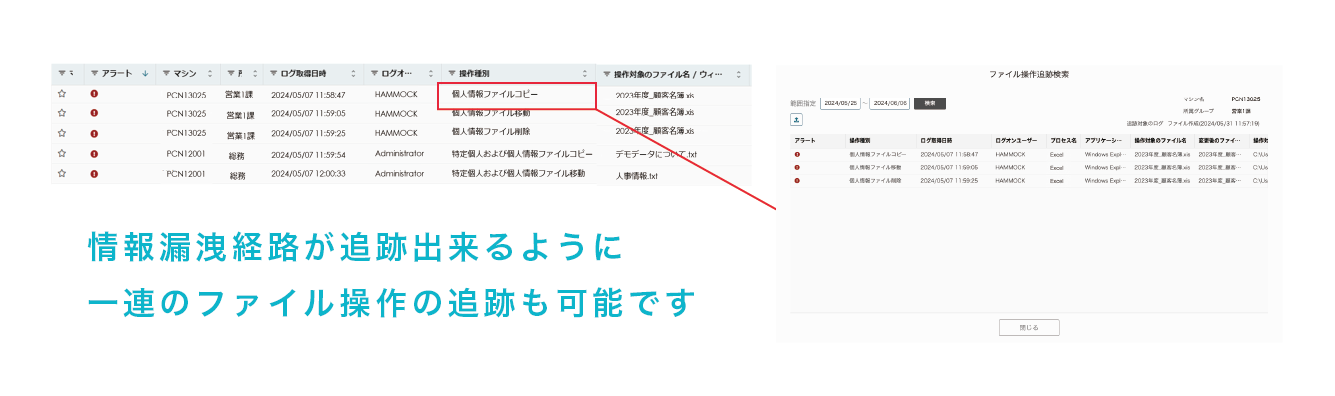Click 2024/05/07 12:00:33 timestamp cell

pyautogui.click(x=308, y=173)
